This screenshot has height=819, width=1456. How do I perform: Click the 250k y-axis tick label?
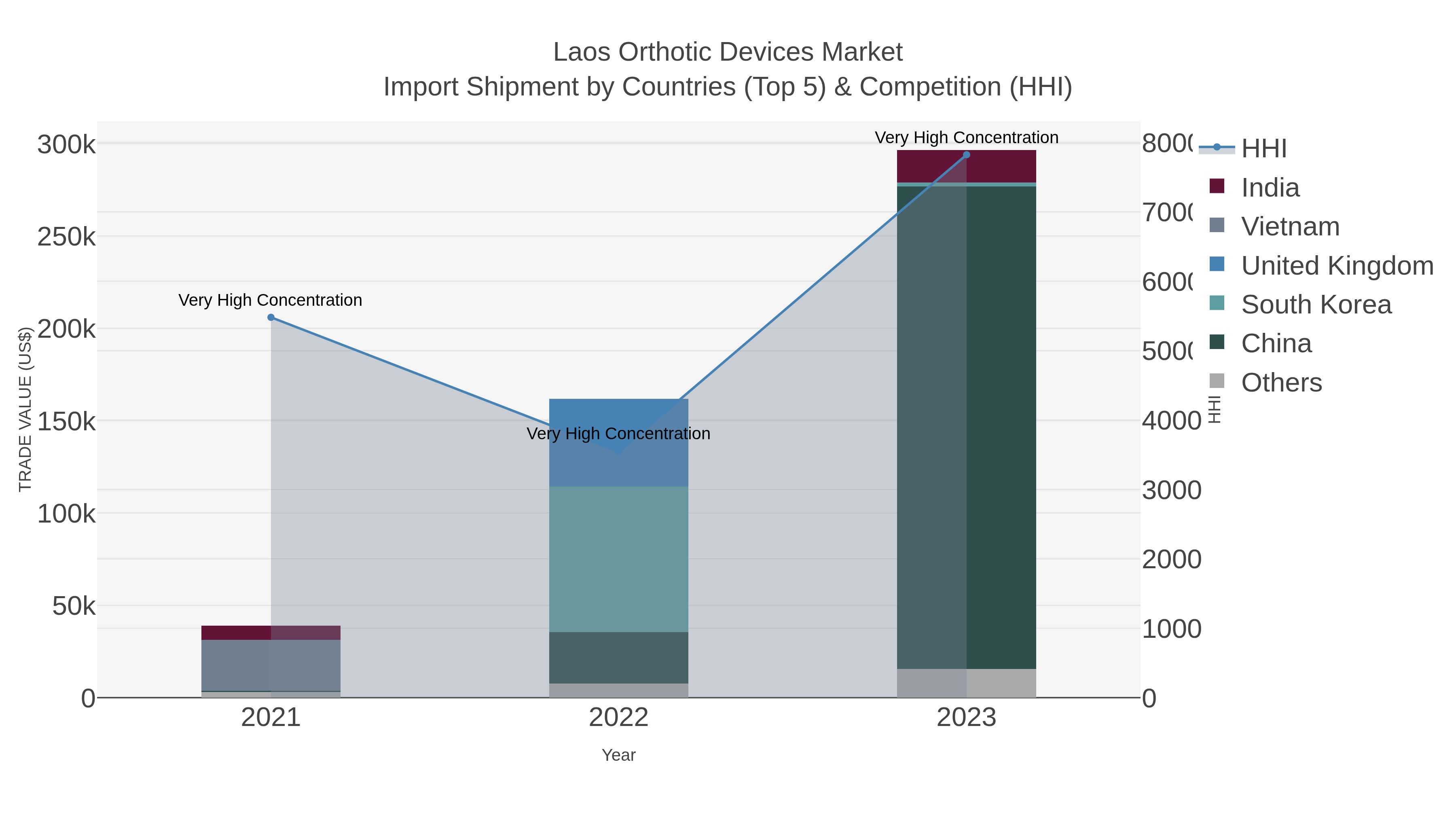tap(66, 237)
